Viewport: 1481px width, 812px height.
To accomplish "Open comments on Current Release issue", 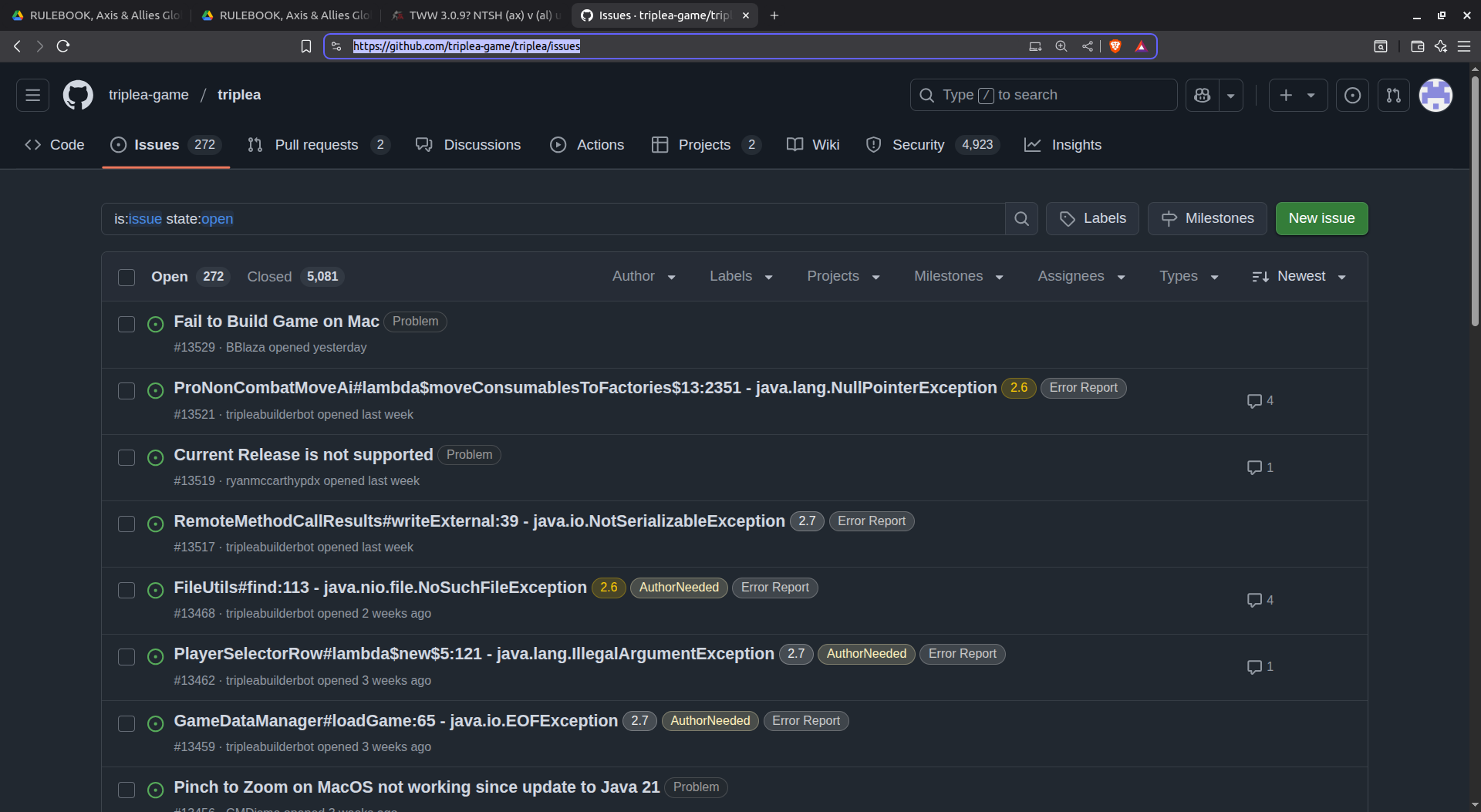I will point(1260,467).
